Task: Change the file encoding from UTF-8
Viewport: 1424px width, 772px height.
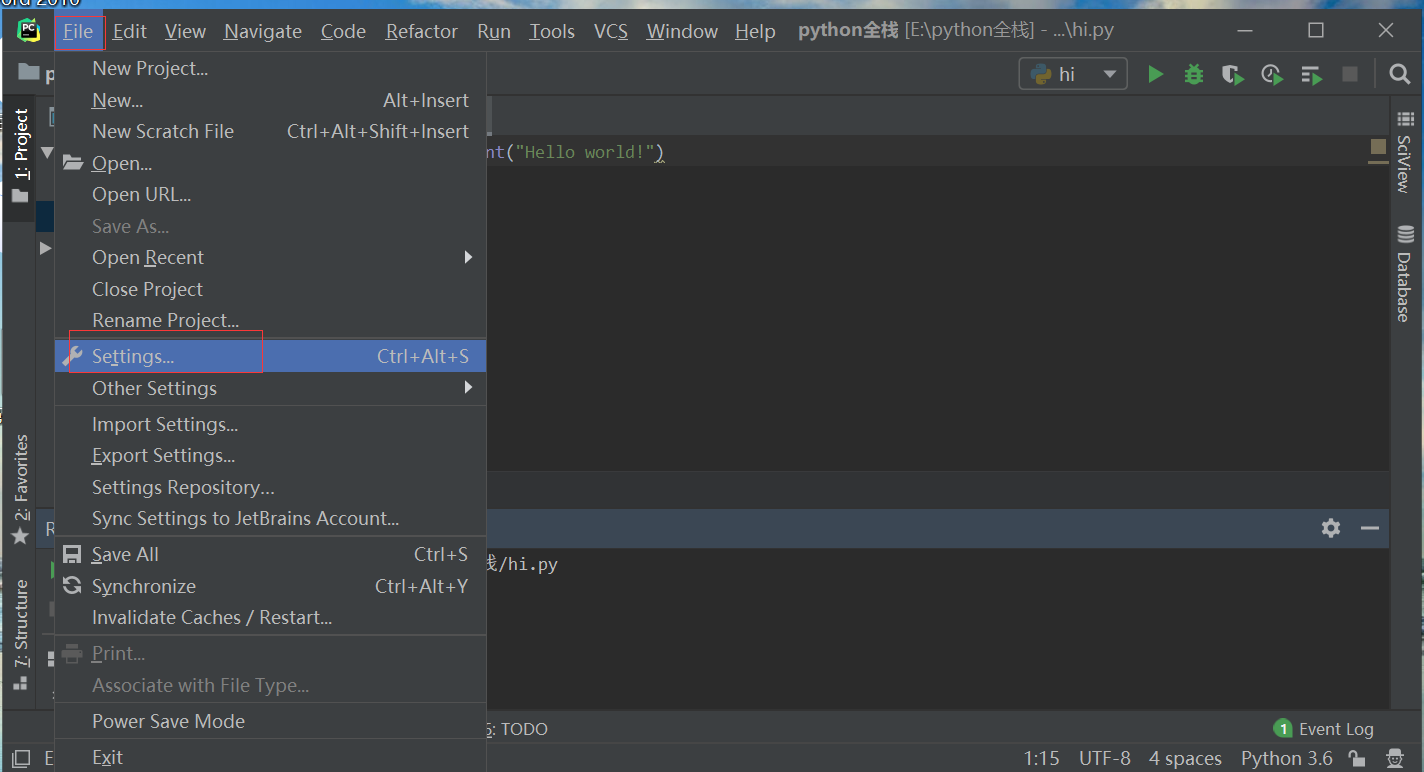Action: 1105,758
